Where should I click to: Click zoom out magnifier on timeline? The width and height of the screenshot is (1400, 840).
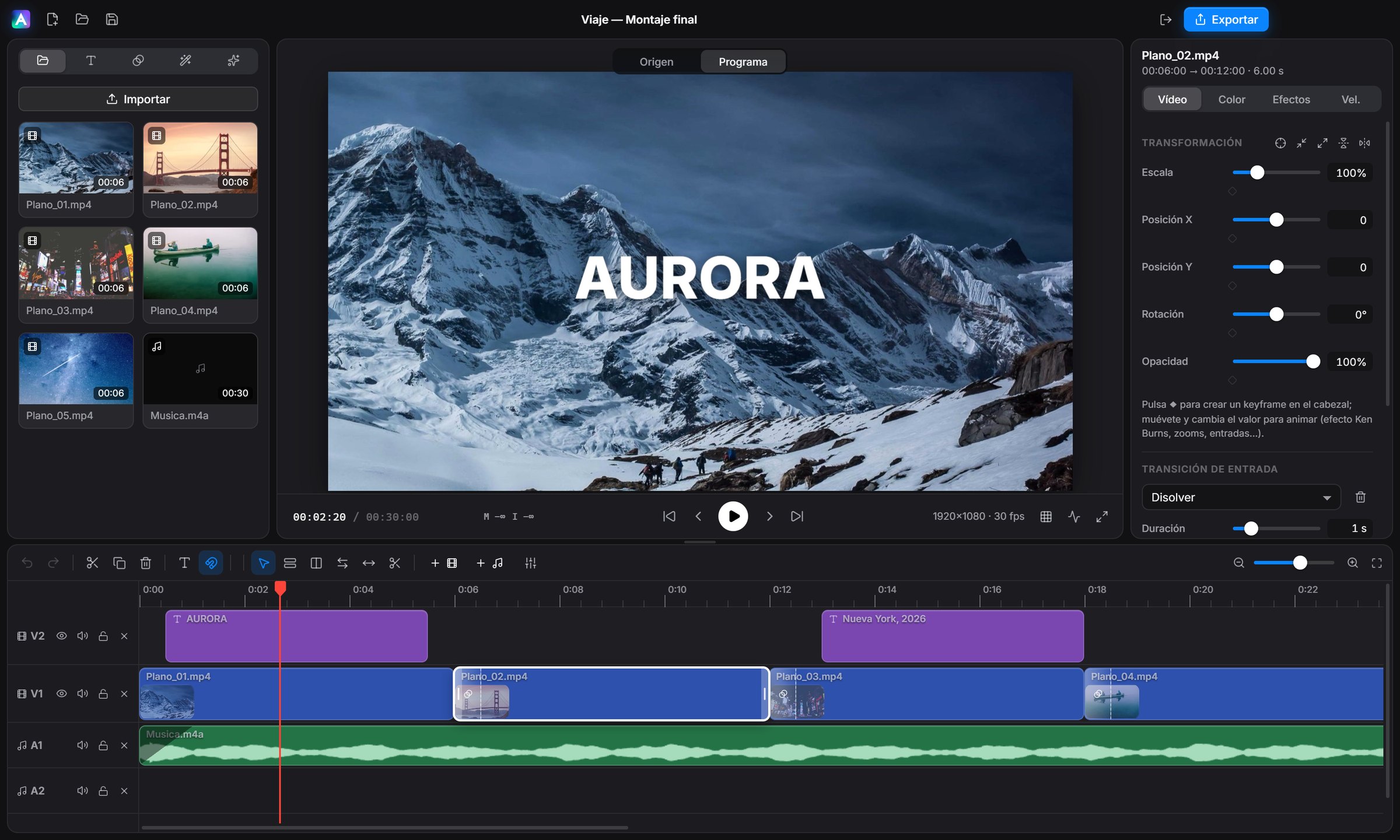click(x=1239, y=563)
